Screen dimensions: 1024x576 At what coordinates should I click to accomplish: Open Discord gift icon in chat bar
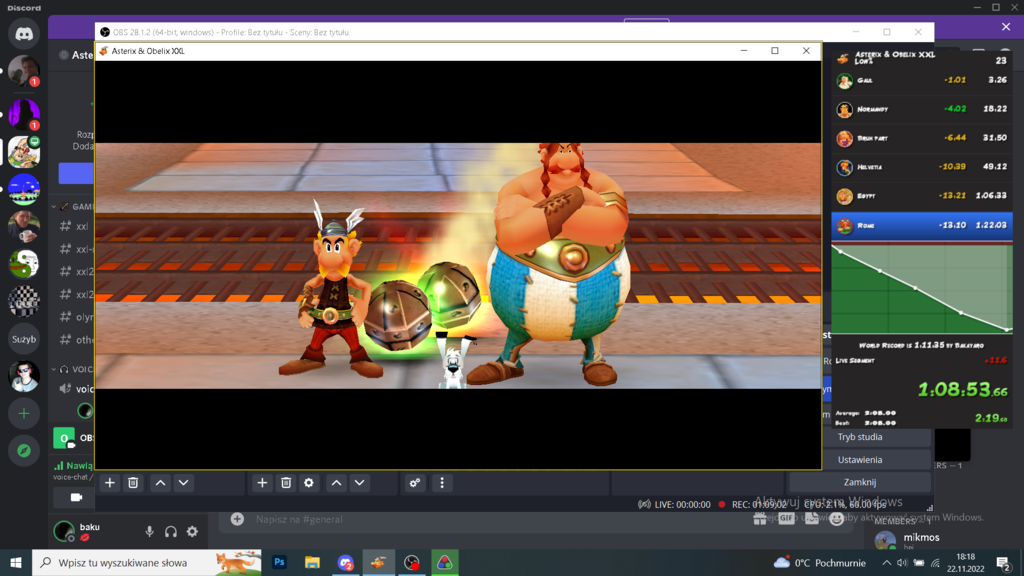click(760, 519)
